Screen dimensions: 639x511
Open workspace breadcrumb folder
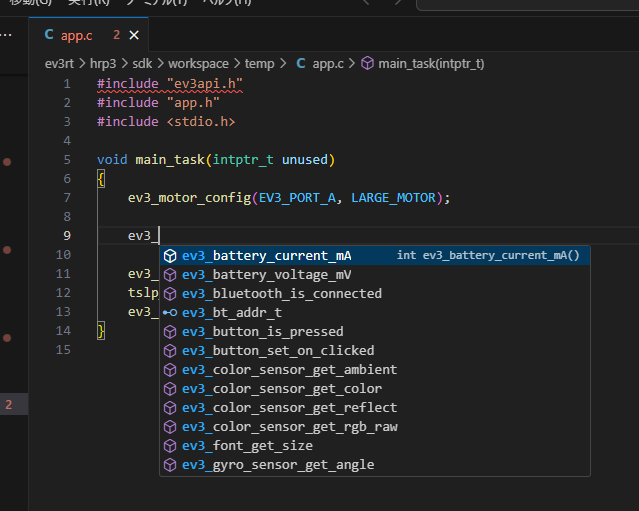(x=198, y=64)
